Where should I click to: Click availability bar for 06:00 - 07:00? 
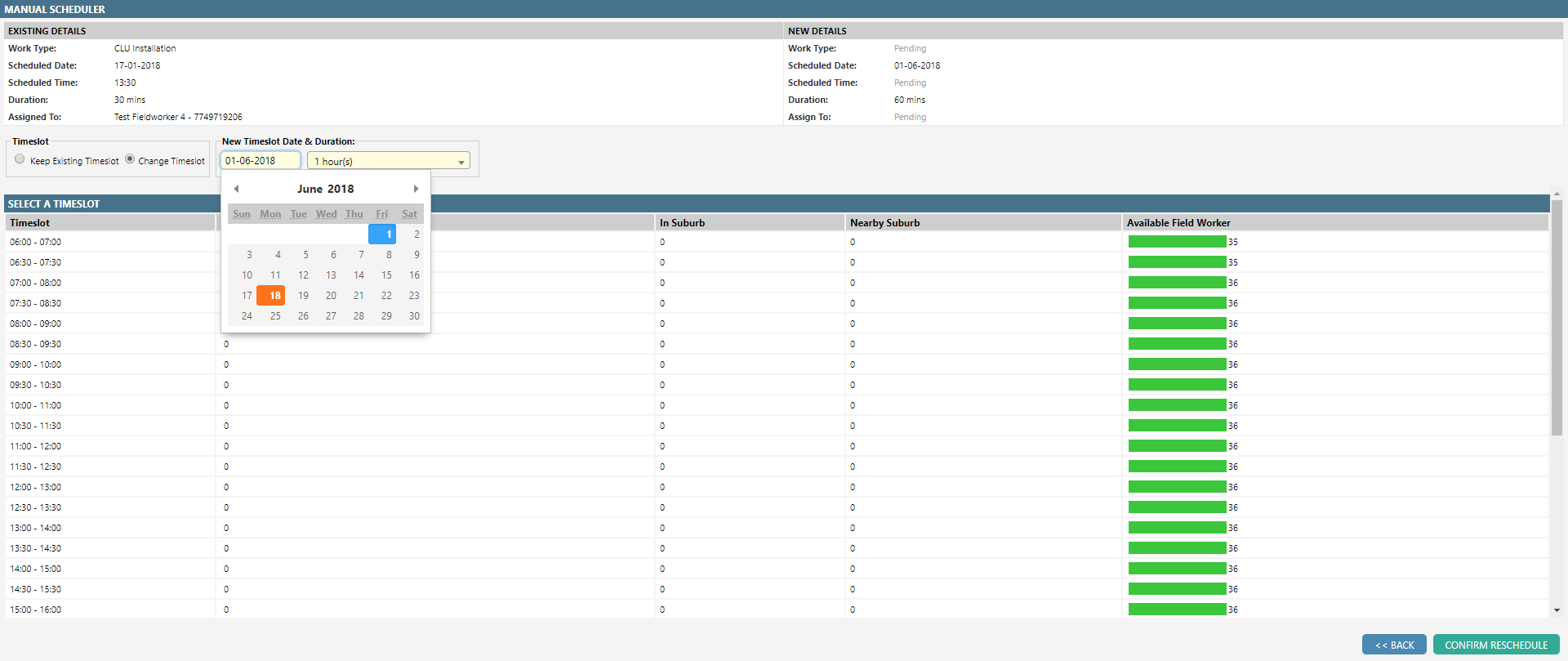(x=1177, y=242)
